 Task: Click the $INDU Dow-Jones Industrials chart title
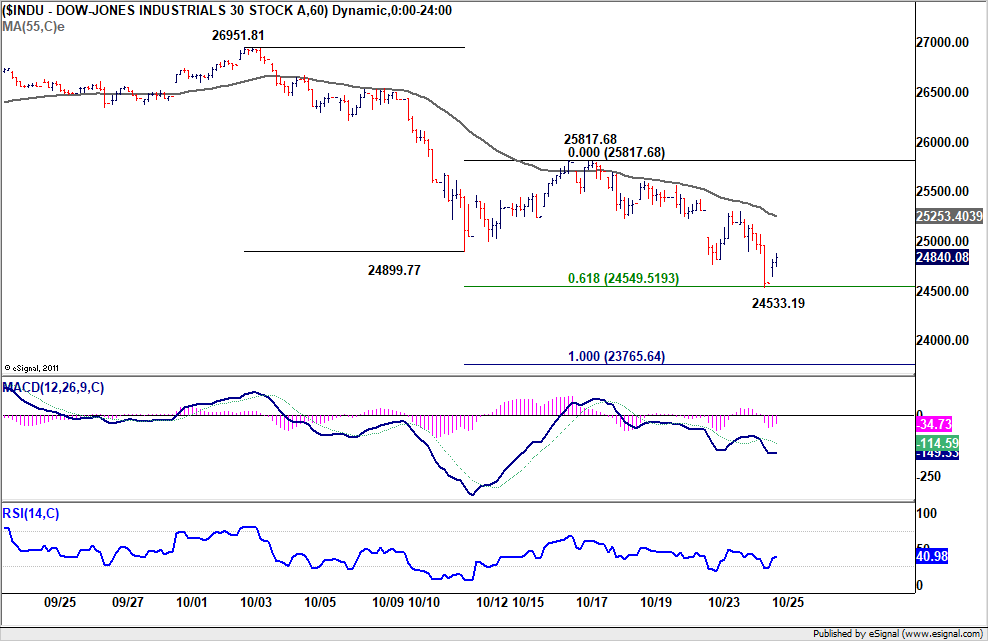pyautogui.click(x=227, y=11)
